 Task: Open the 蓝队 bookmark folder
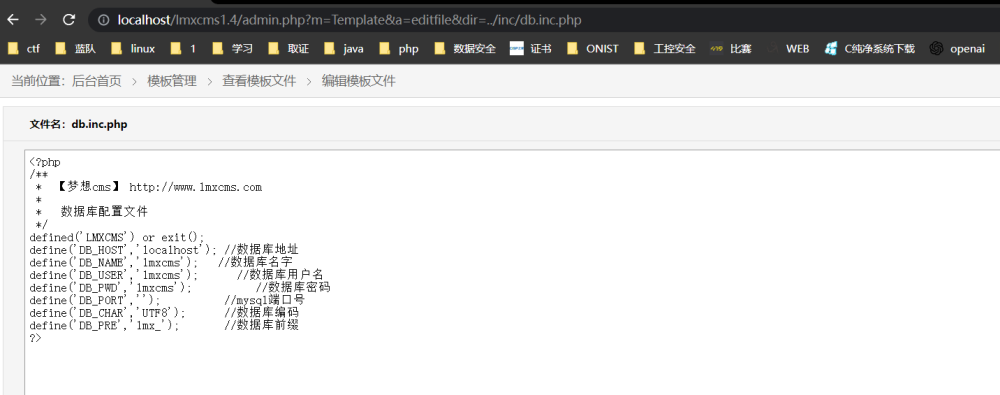(x=76, y=48)
